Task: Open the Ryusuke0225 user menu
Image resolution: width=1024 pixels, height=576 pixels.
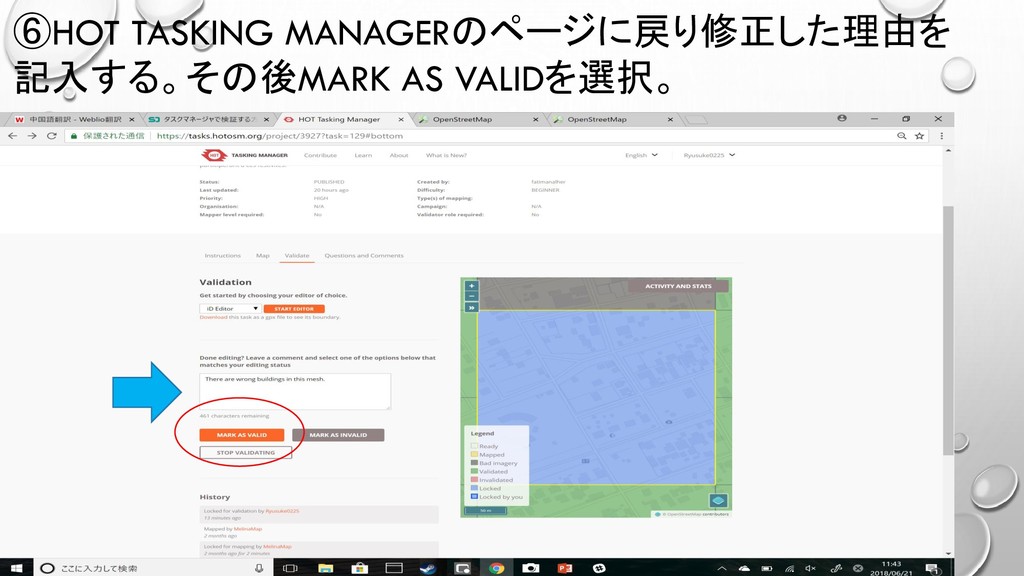Action: click(709, 155)
